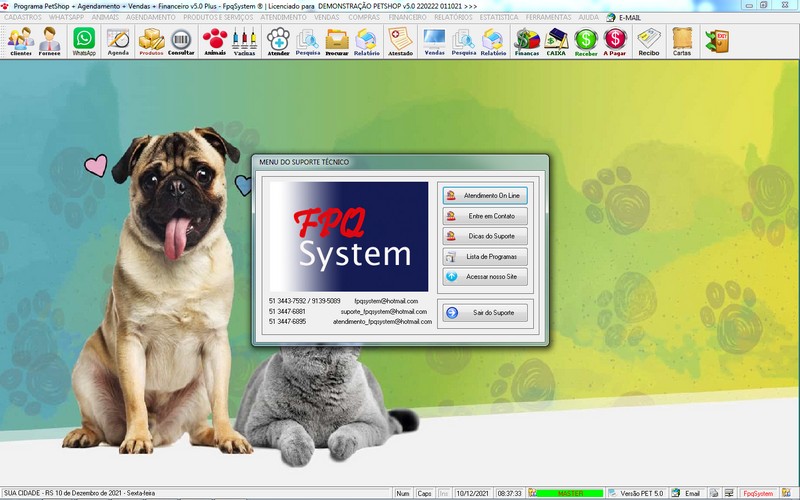Screen dimensions: 800x500
Task: Open the FERRAMENTAS menu
Action: click(x=548, y=17)
